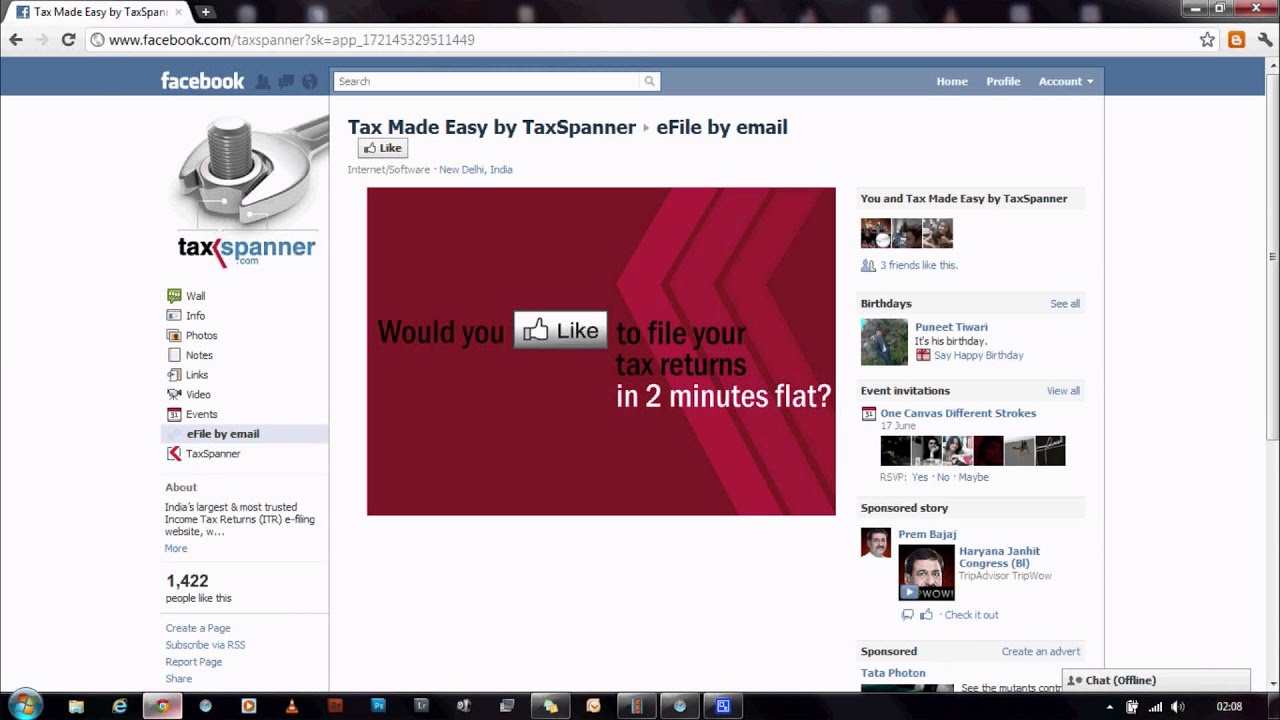1280x720 pixels.
Task: Click the Blogger extension icon
Action: click(1236, 40)
